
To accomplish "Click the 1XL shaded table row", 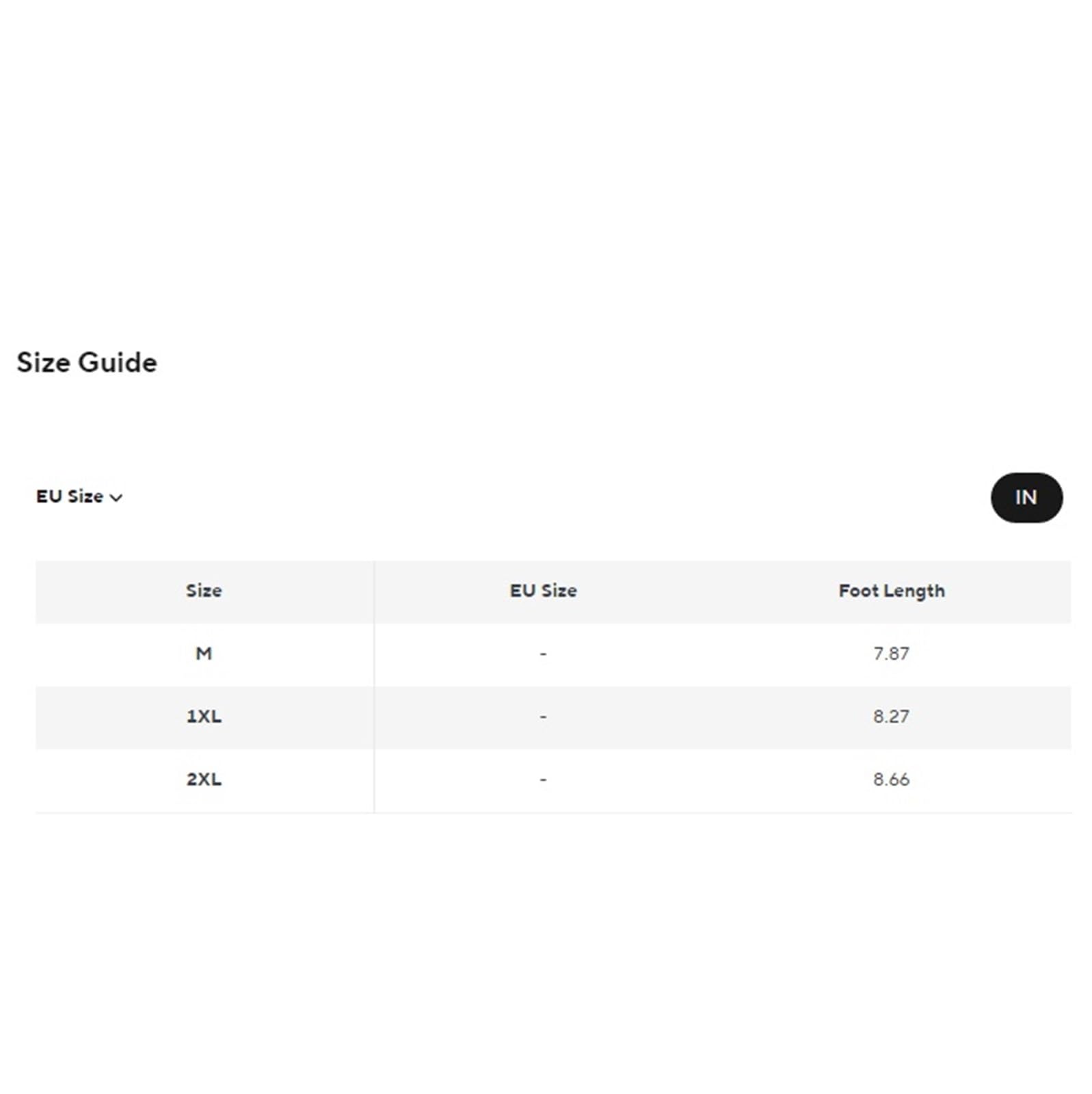I will tap(553, 717).
